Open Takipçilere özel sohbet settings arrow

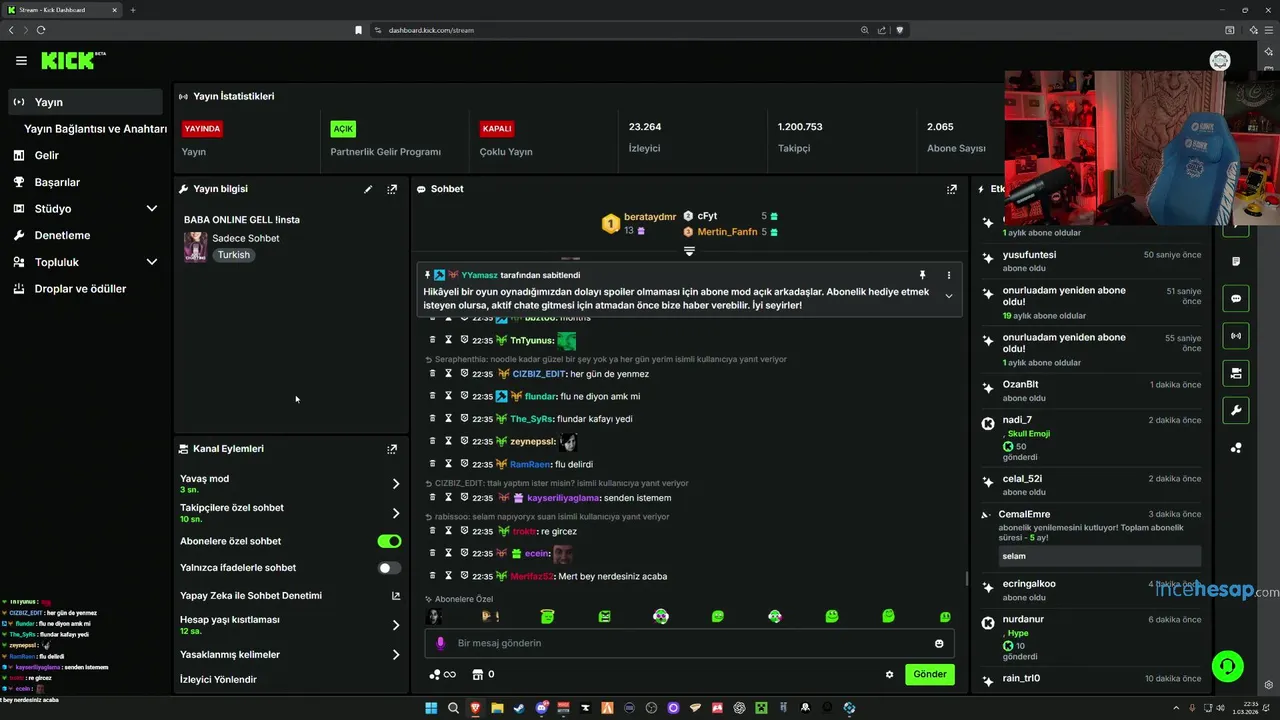point(396,513)
